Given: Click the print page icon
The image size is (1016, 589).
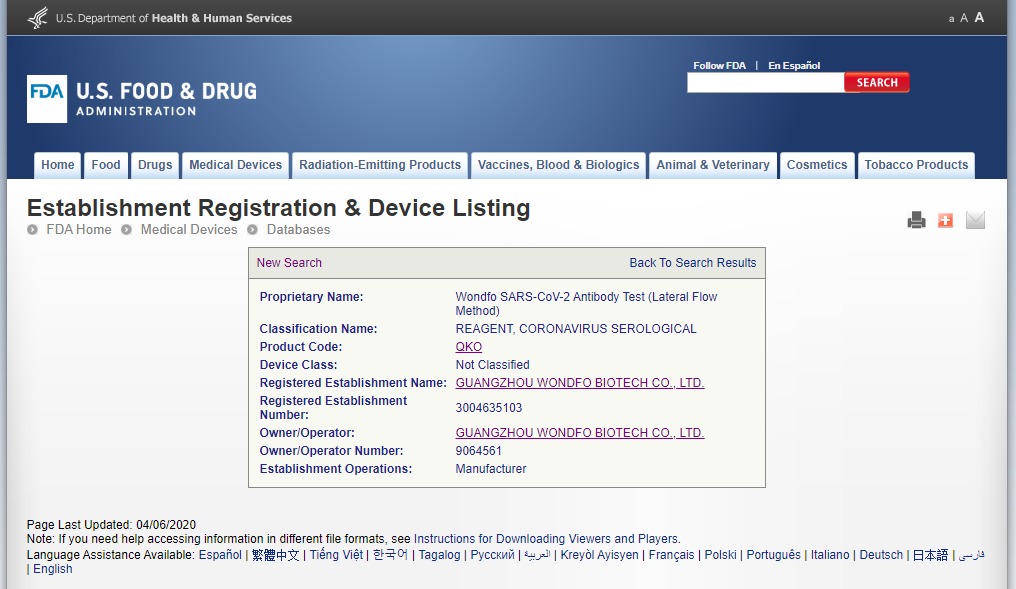Looking at the screenshot, I should pyautogui.click(x=916, y=220).
